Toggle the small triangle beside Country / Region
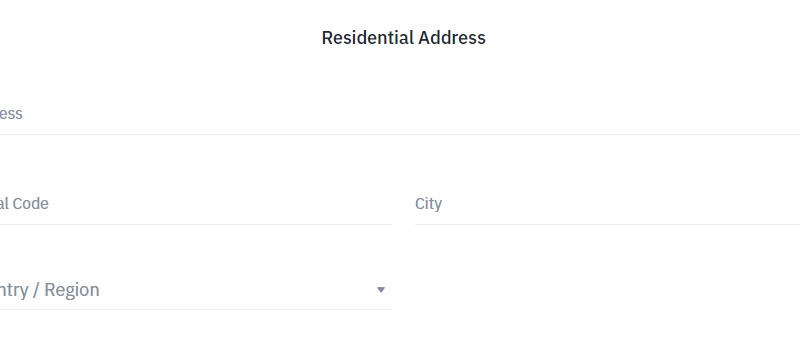Viewport: 800px width, 361px height. [381, 290]
